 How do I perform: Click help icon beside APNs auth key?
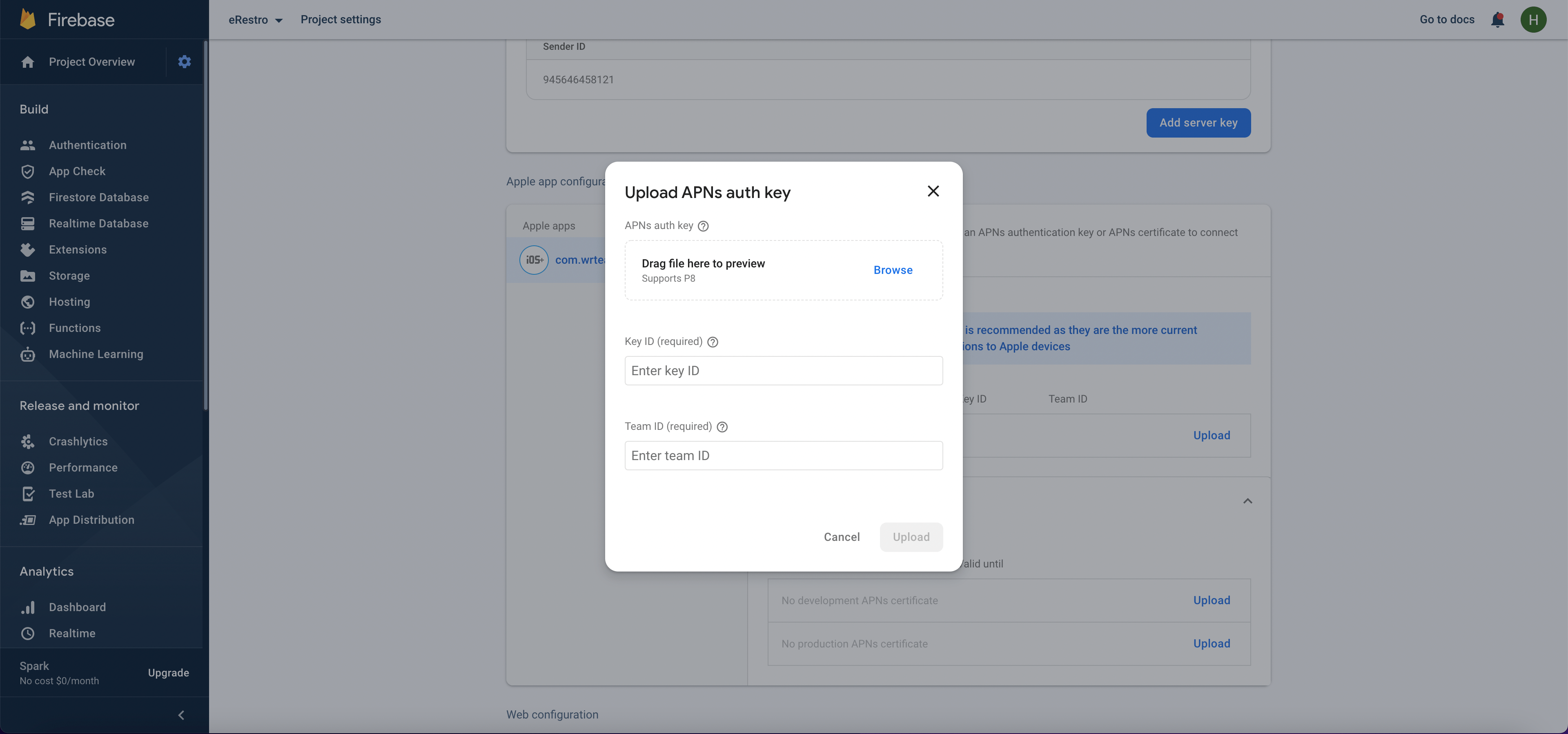point(703,226)
